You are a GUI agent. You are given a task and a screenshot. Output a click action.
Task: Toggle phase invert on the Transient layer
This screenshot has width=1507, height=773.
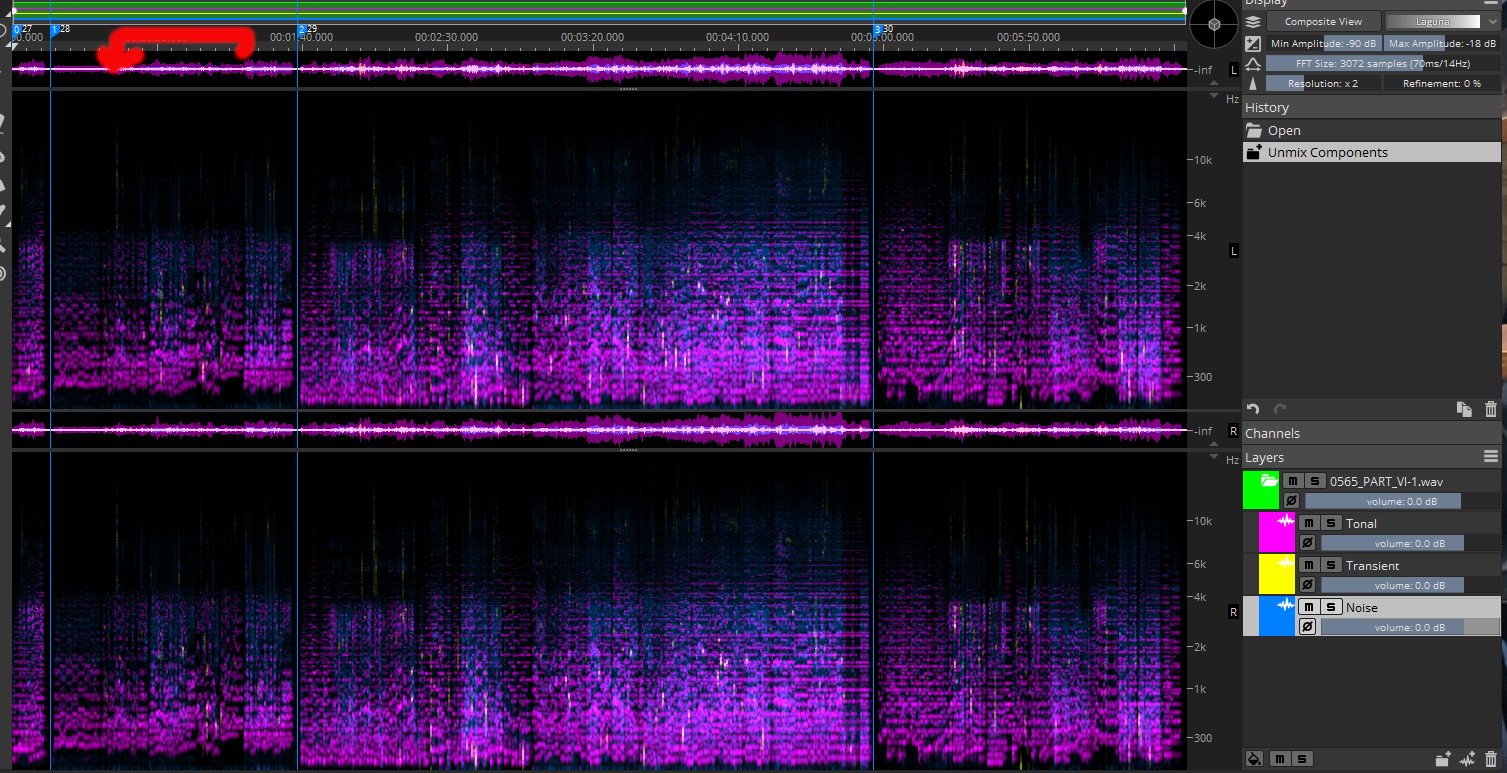coord(1307,584)
